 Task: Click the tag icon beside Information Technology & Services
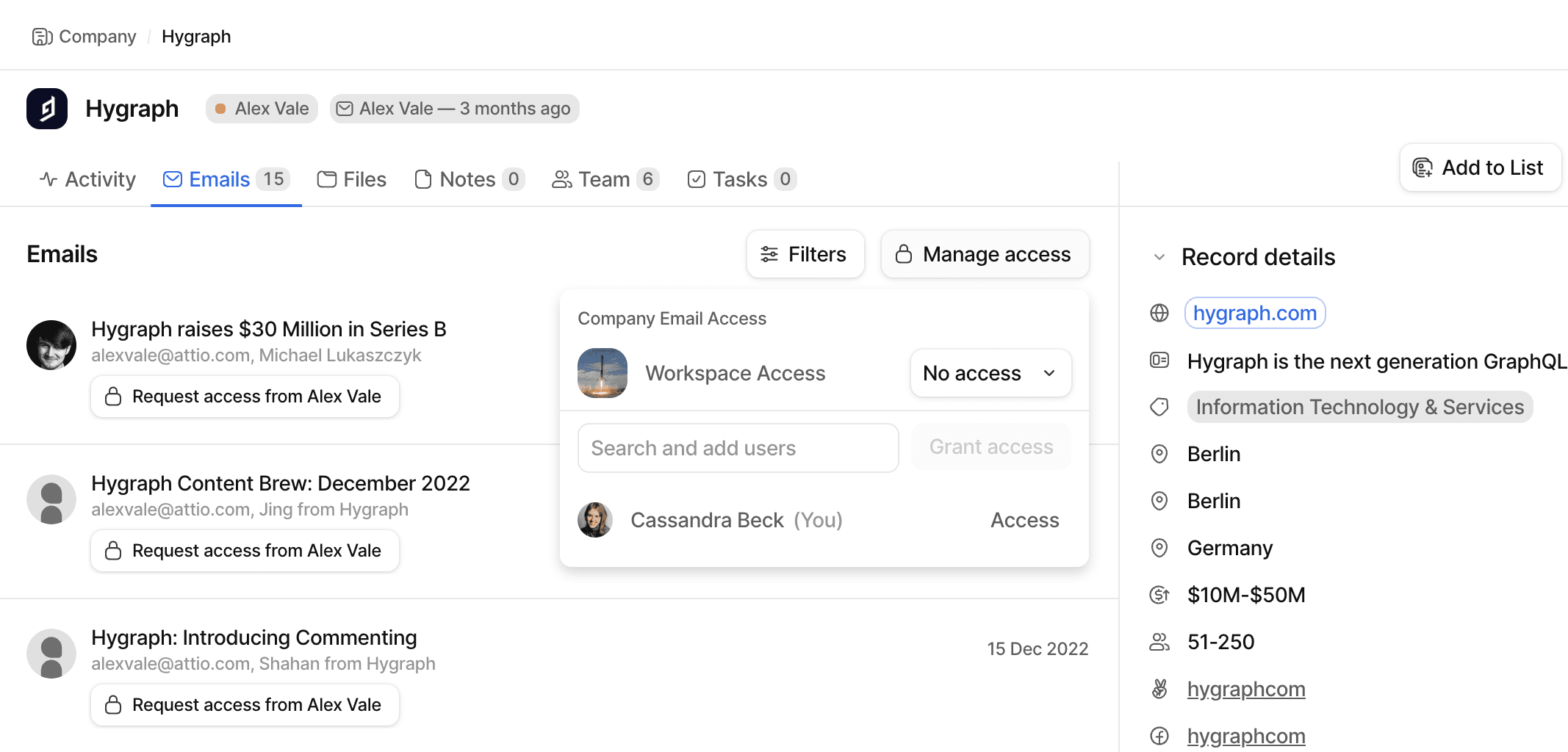point(1159,407)
